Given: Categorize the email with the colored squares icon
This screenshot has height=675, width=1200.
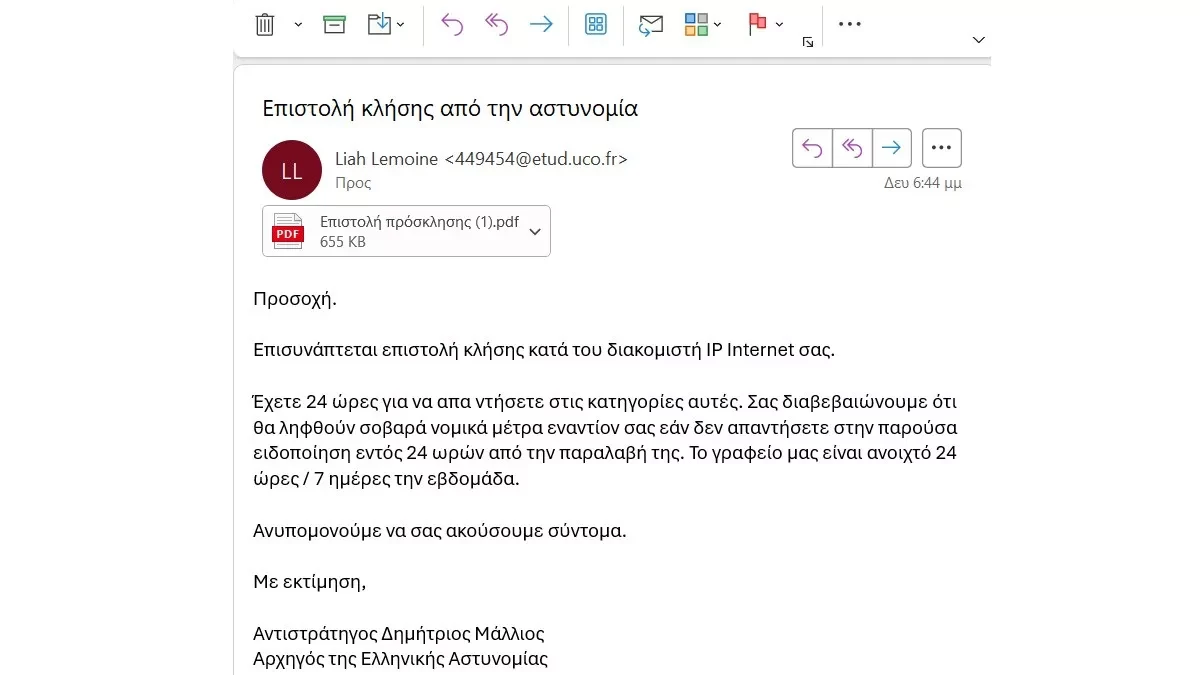Looking at the screenshot, I should [x=696, y=23].
